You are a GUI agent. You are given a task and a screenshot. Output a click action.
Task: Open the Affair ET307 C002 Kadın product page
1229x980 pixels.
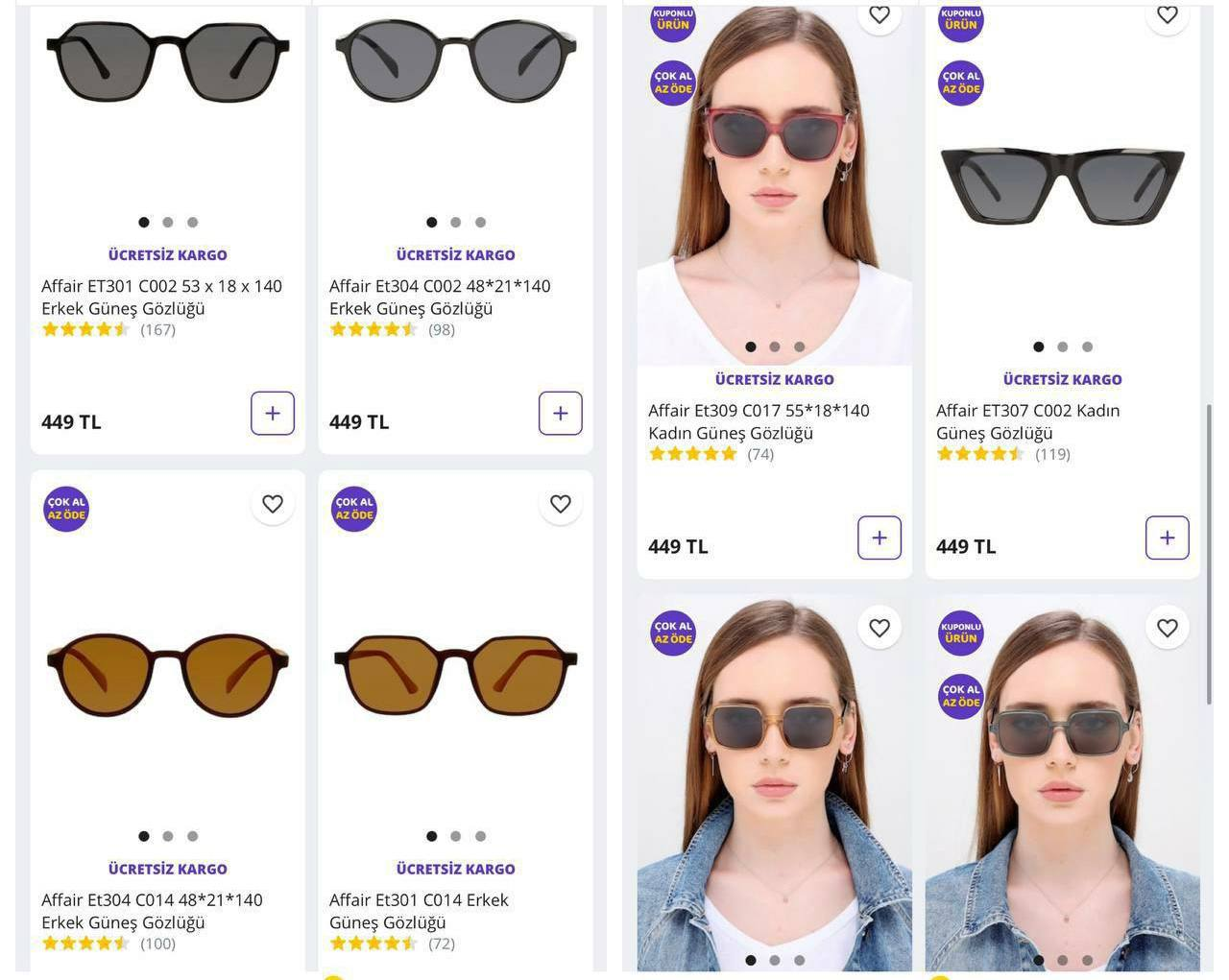[x=1027, y=421]
